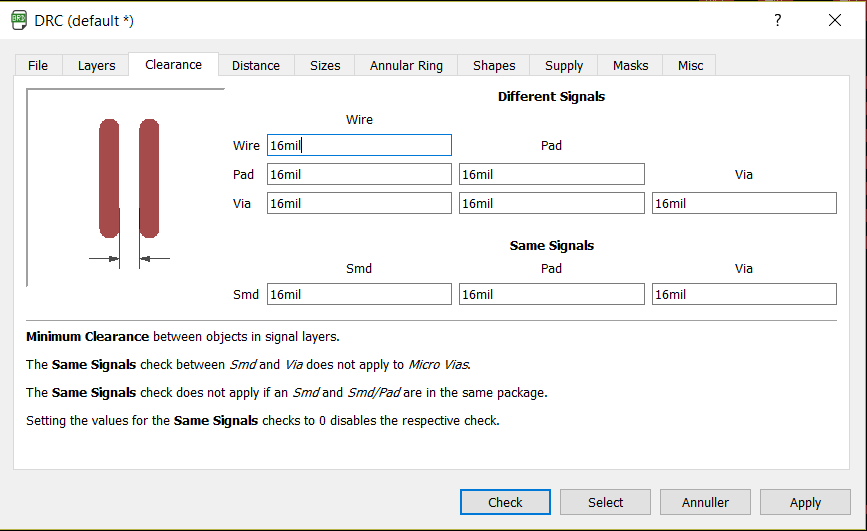Focus the Via-to-Via clearance field
867x531 pixels.
(744, 203)
